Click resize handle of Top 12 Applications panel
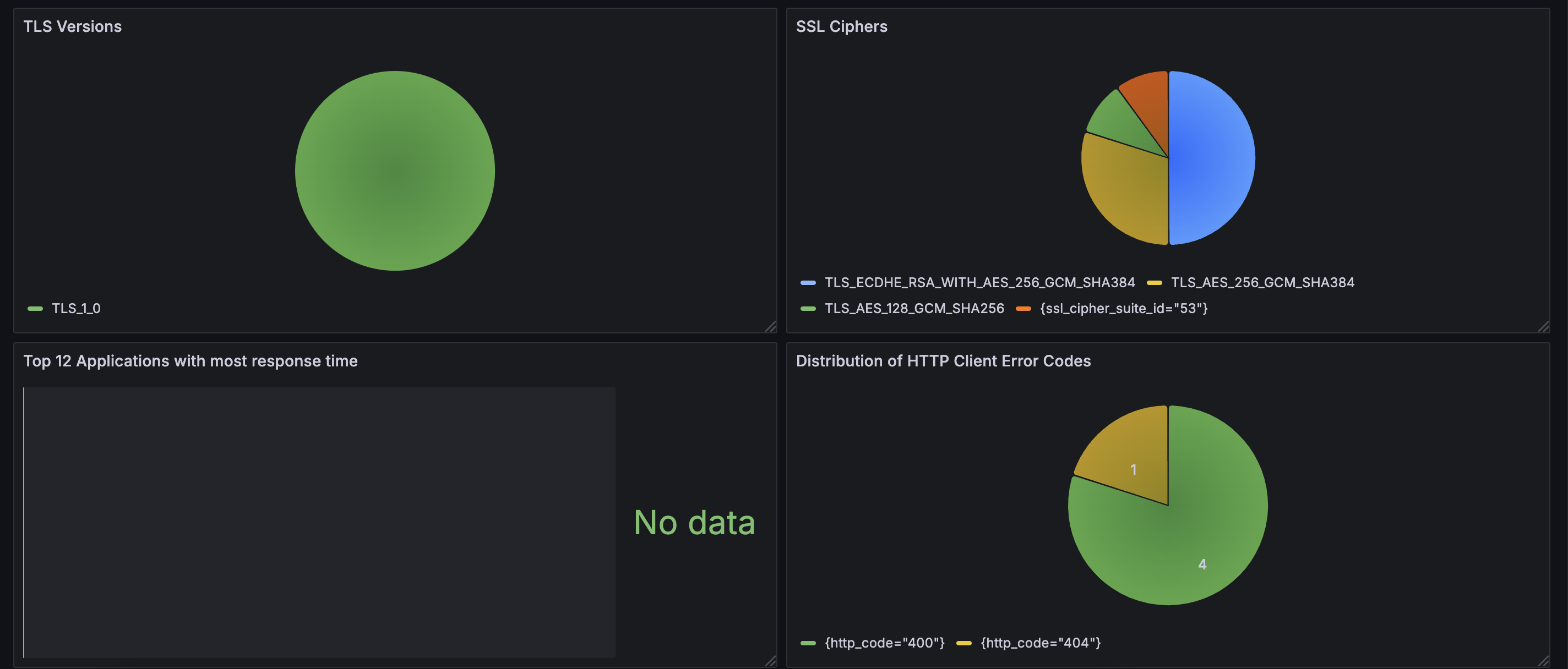 (771, 662)
